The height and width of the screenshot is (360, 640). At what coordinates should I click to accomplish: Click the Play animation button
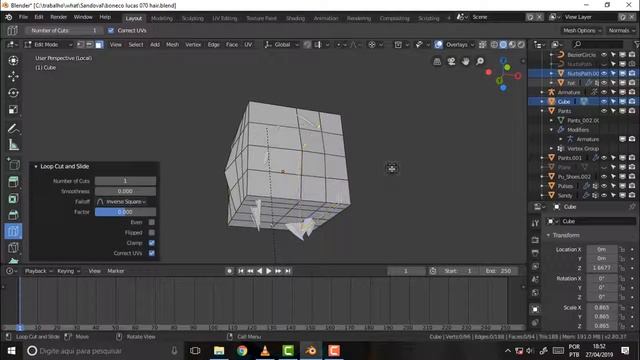269,271
